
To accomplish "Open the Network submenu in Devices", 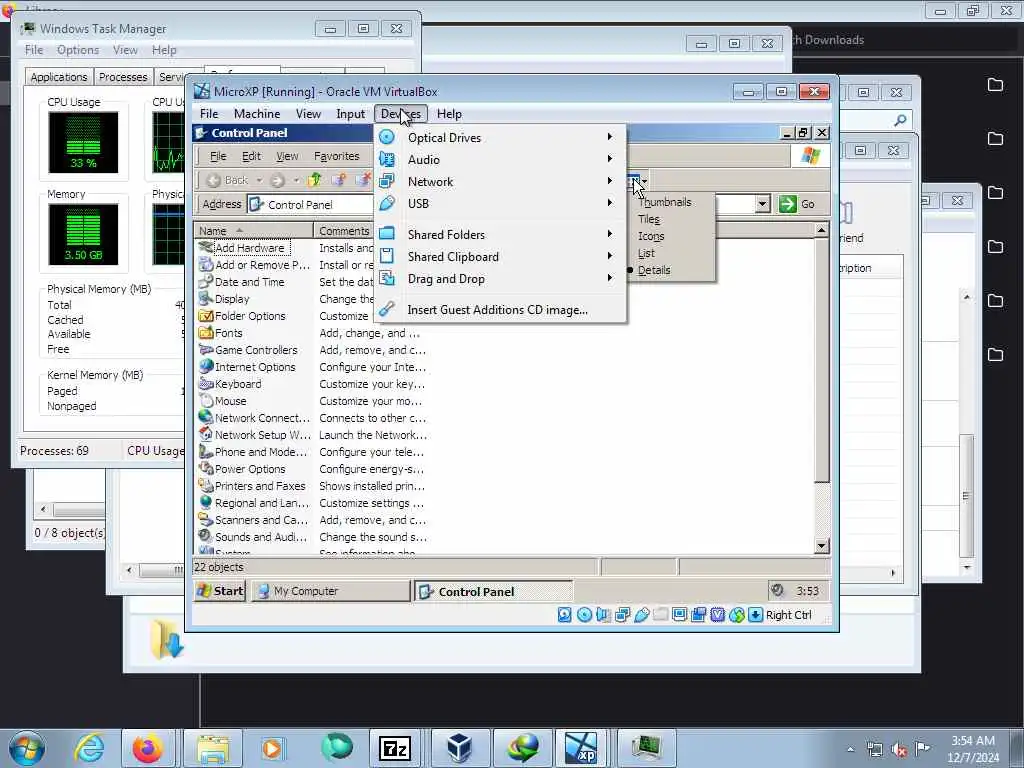I will tap(500, 182).
